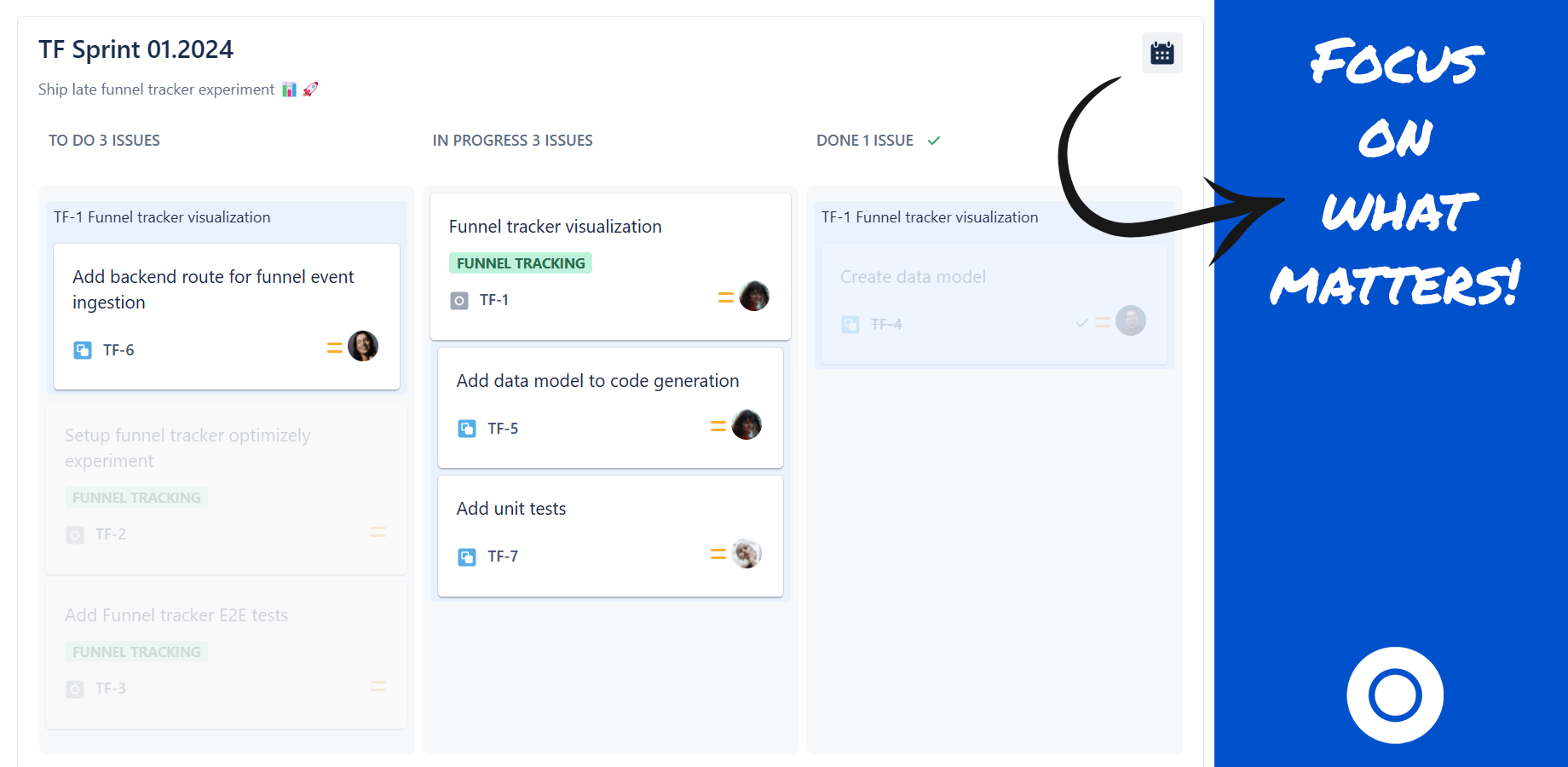The image size is (1568, 767).
Task: Collapse the TF-1 swimlane header in To Do
Action: pyautogui.click(x=162, y=217)
